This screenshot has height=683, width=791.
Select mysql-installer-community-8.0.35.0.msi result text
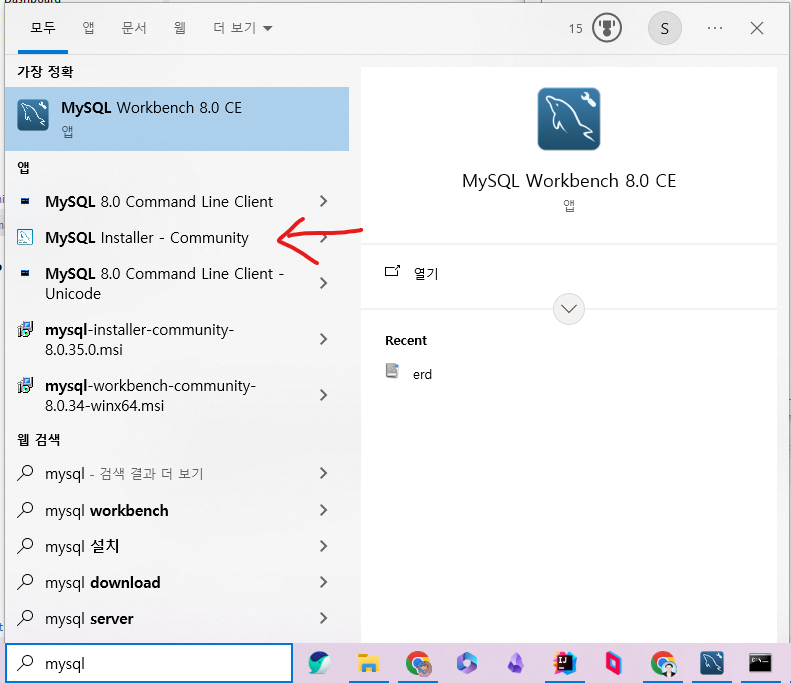139,339
